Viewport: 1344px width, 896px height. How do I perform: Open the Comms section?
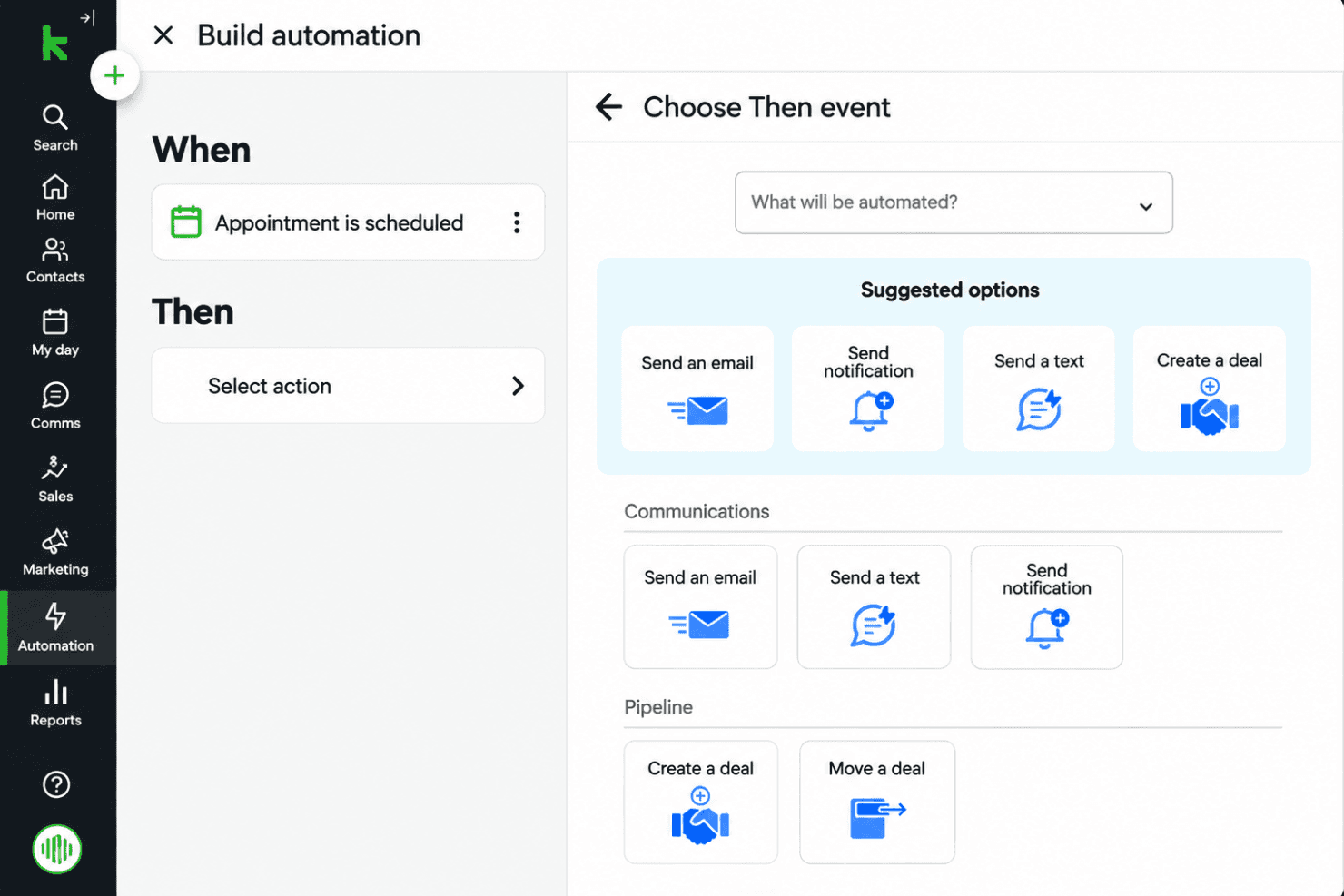(55, 406)
